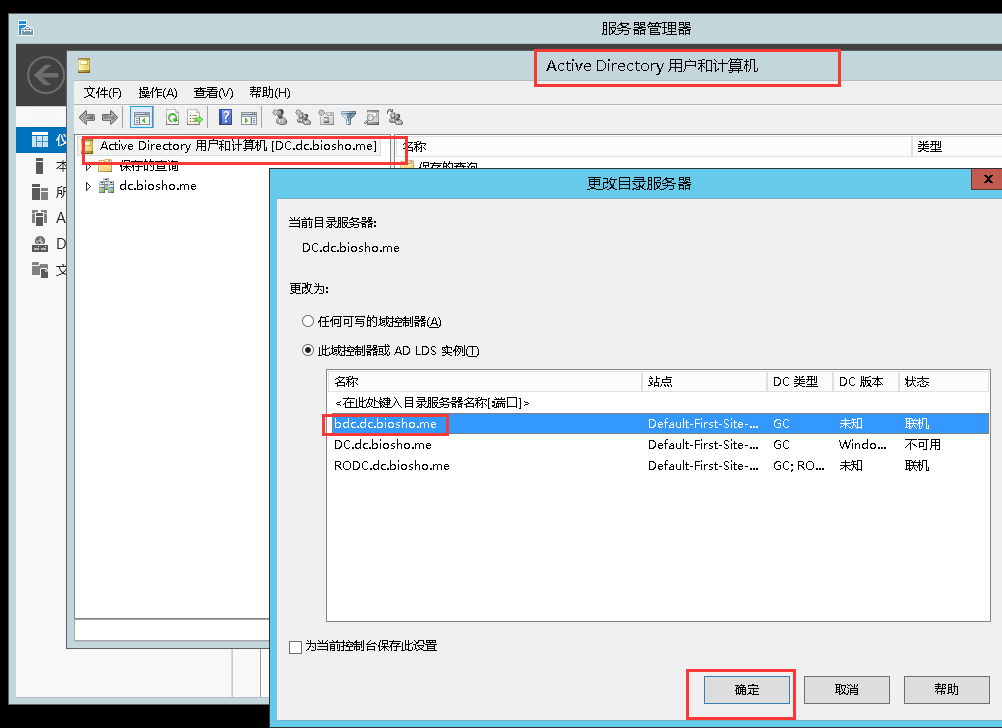Cancel the dialog with the 取消 button
Viewport: 1002px width, 728px height.
(846, 690)
